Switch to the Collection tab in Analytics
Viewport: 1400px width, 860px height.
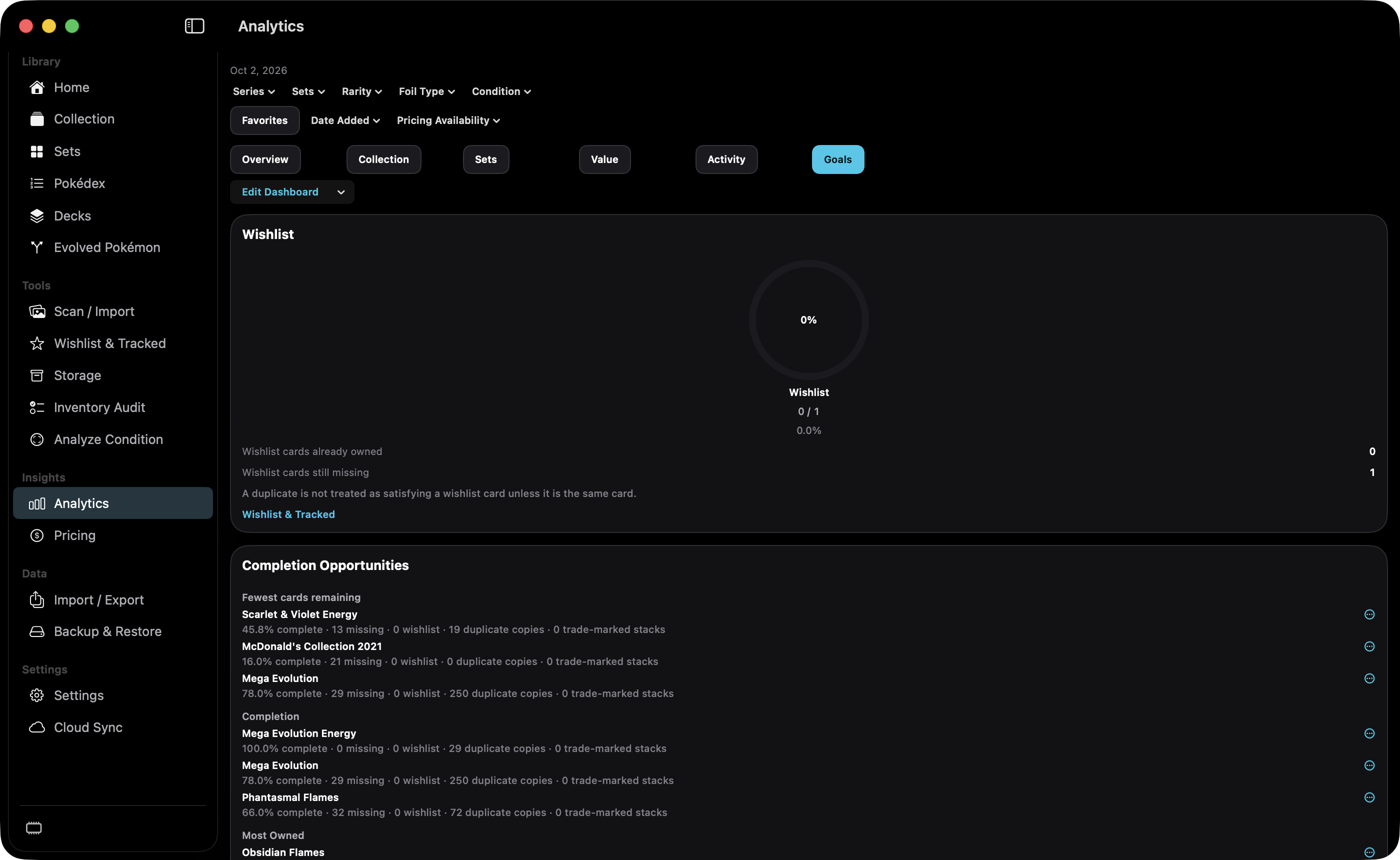(384, 160)
